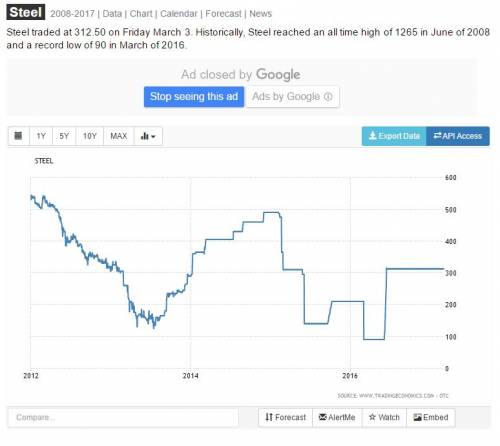Open the Data tab link
This screenshot has height=446, width=500.
pos(112,14)
